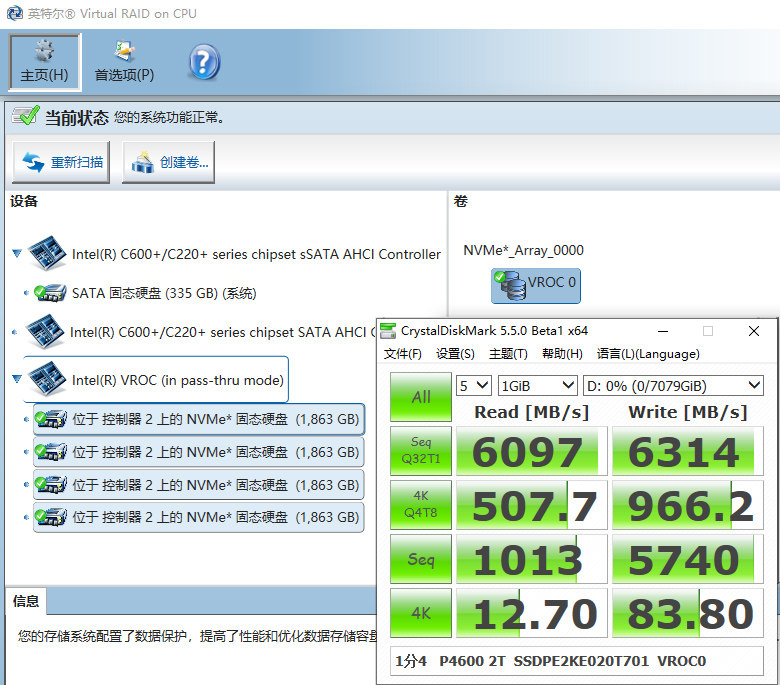Open the 1GiB test size dropdown
This screenshot has height=685, width=780.
(x=537, y=386)
